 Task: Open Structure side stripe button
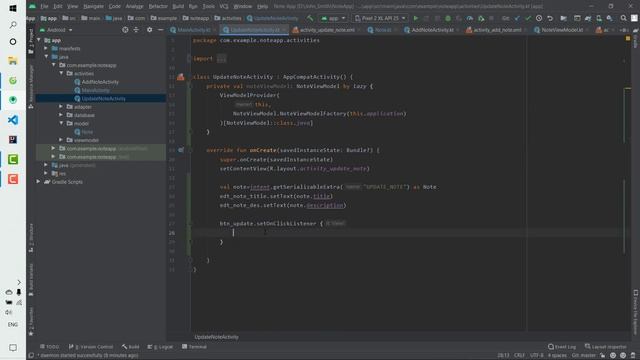pos(31,238)
